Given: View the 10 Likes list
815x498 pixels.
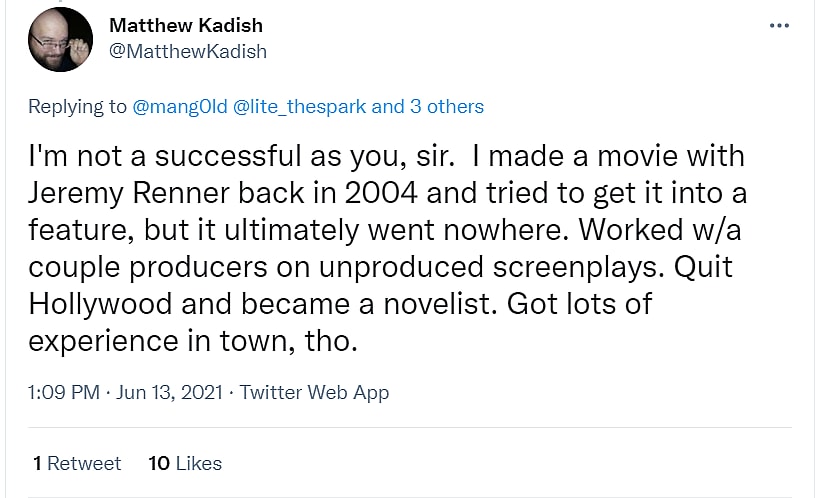Looking at the screenshot, I should (x=185, y=463).
